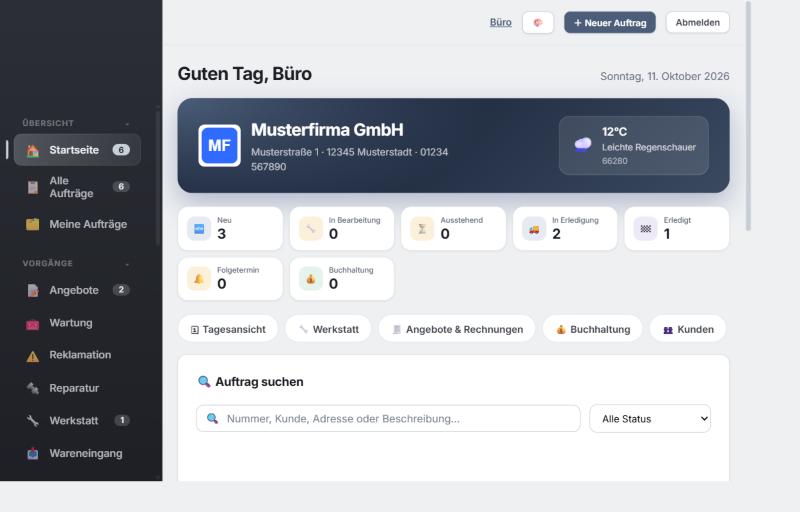Click the order search input field
The width and height of the screenshot is (800, 512).
pos(388,419)
